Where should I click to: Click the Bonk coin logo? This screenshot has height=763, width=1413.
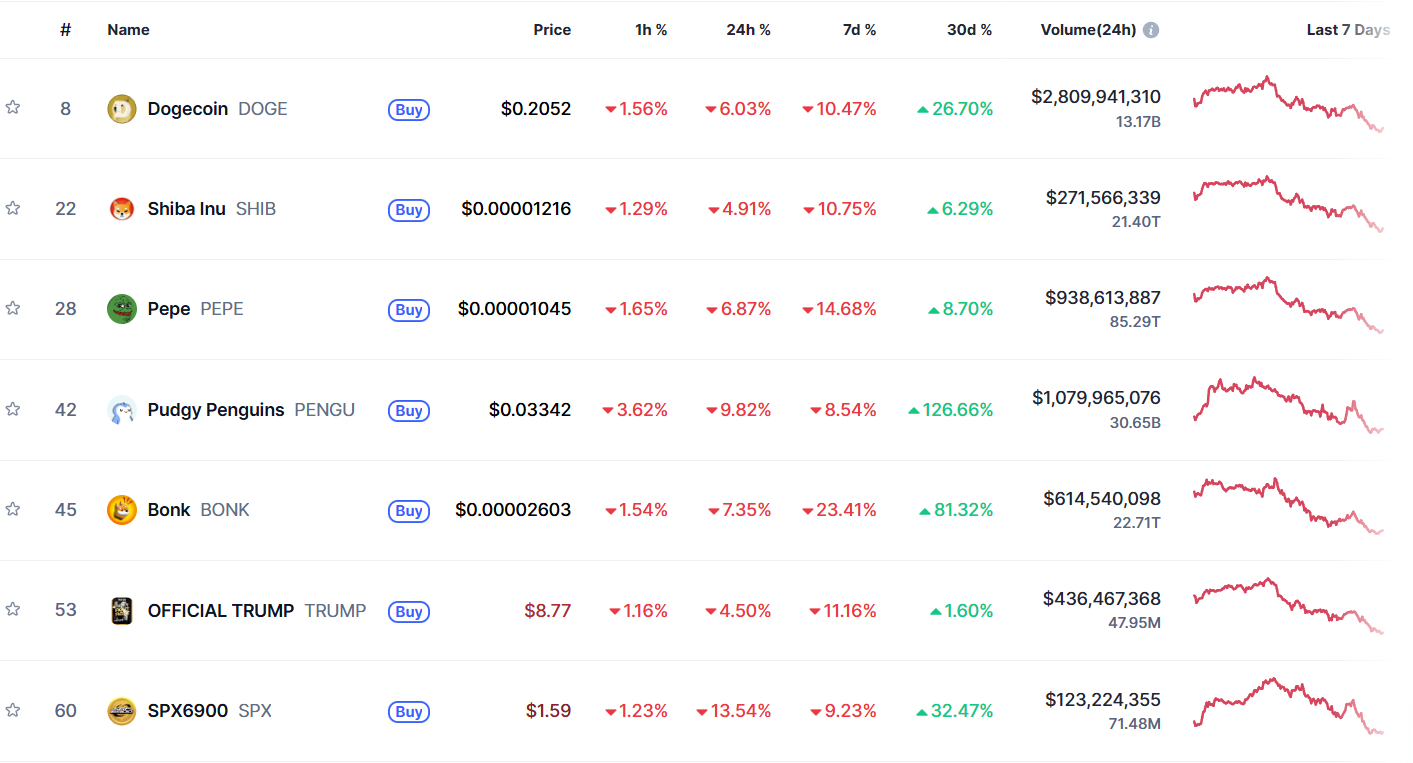(121, 509)
